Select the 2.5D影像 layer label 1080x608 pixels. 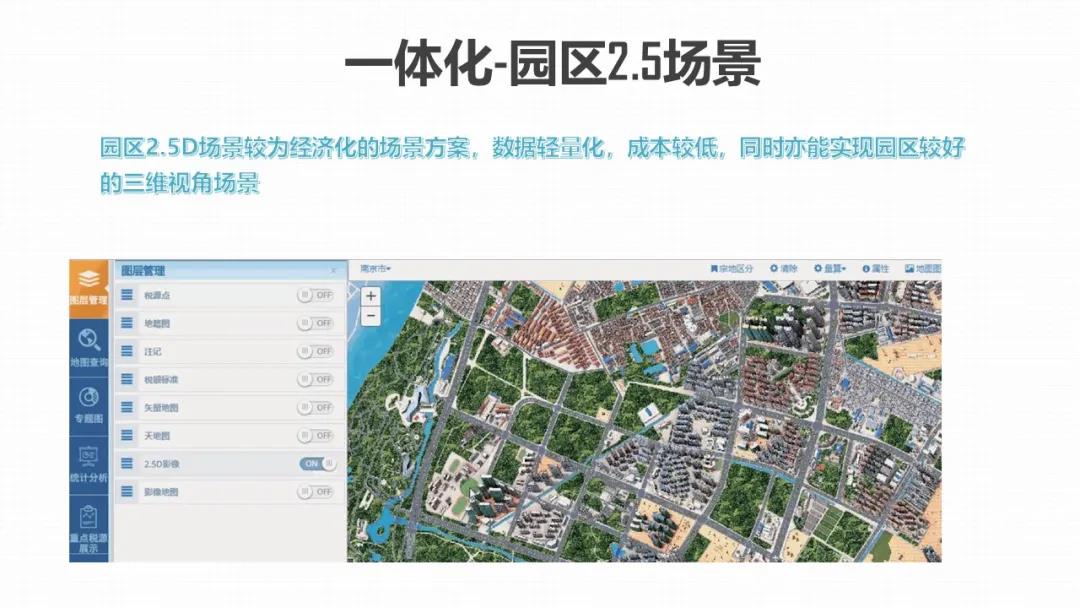(x=161, y=464)
